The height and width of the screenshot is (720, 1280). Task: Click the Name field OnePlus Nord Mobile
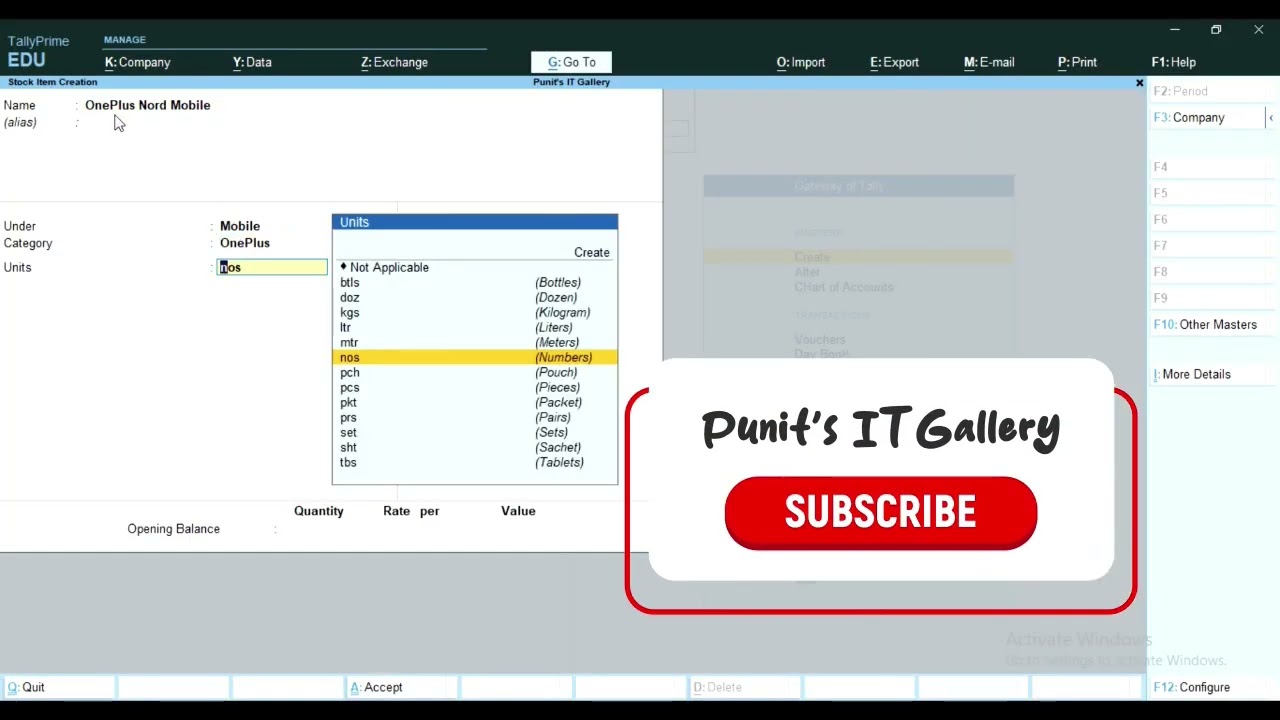(147, 105)
